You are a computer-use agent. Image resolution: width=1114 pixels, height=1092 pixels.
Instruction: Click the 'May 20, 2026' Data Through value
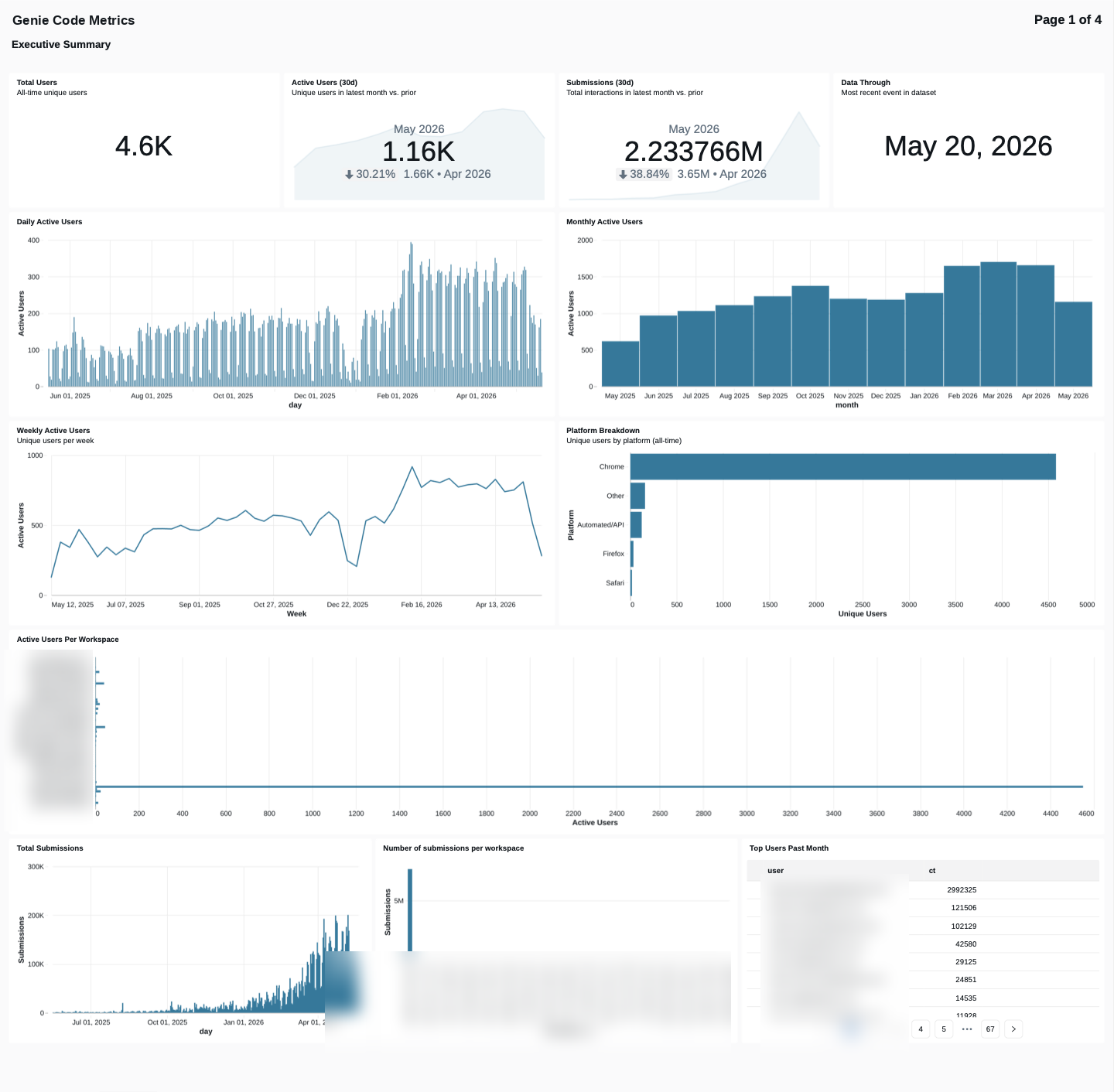[x=969, y=146]
